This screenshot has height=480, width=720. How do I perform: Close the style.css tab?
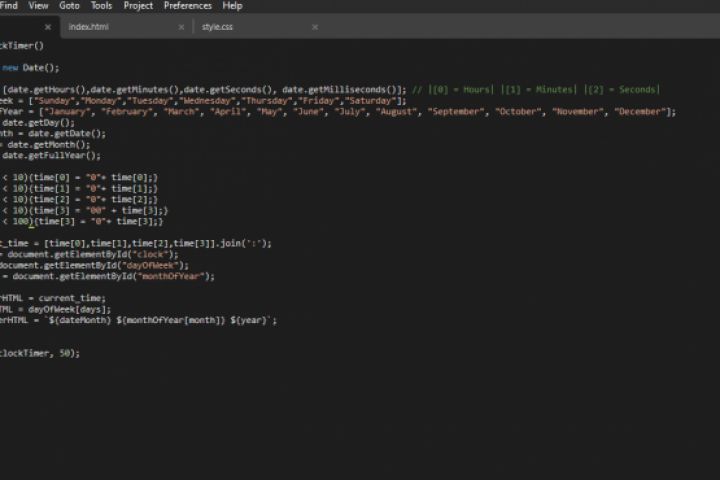click(x=315, y=27)
